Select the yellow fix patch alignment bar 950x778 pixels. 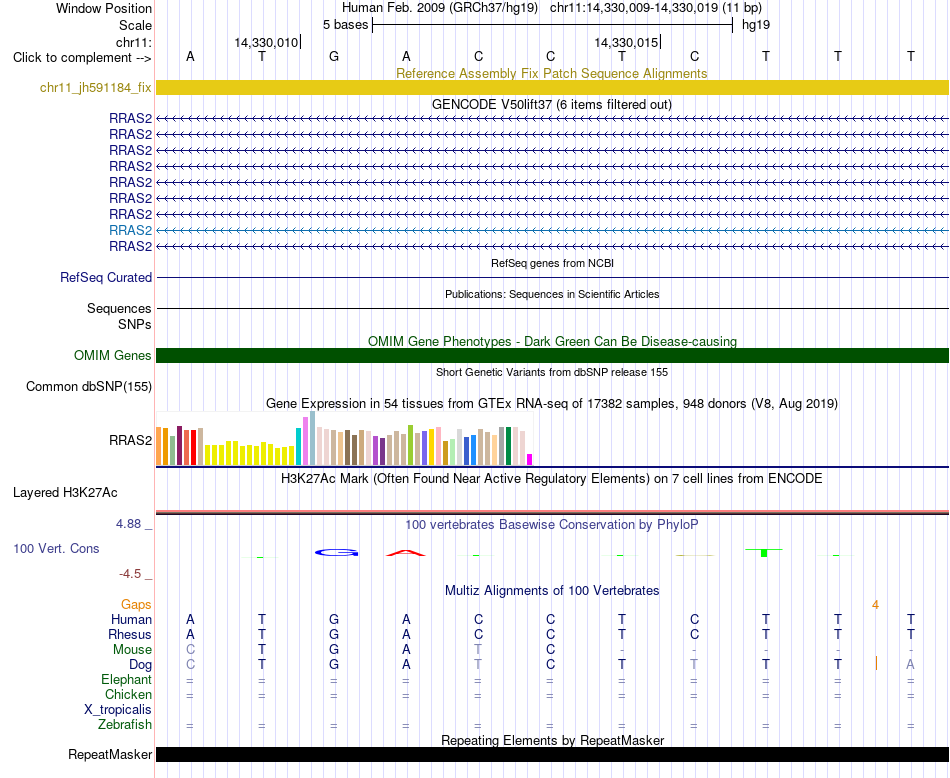552,88
